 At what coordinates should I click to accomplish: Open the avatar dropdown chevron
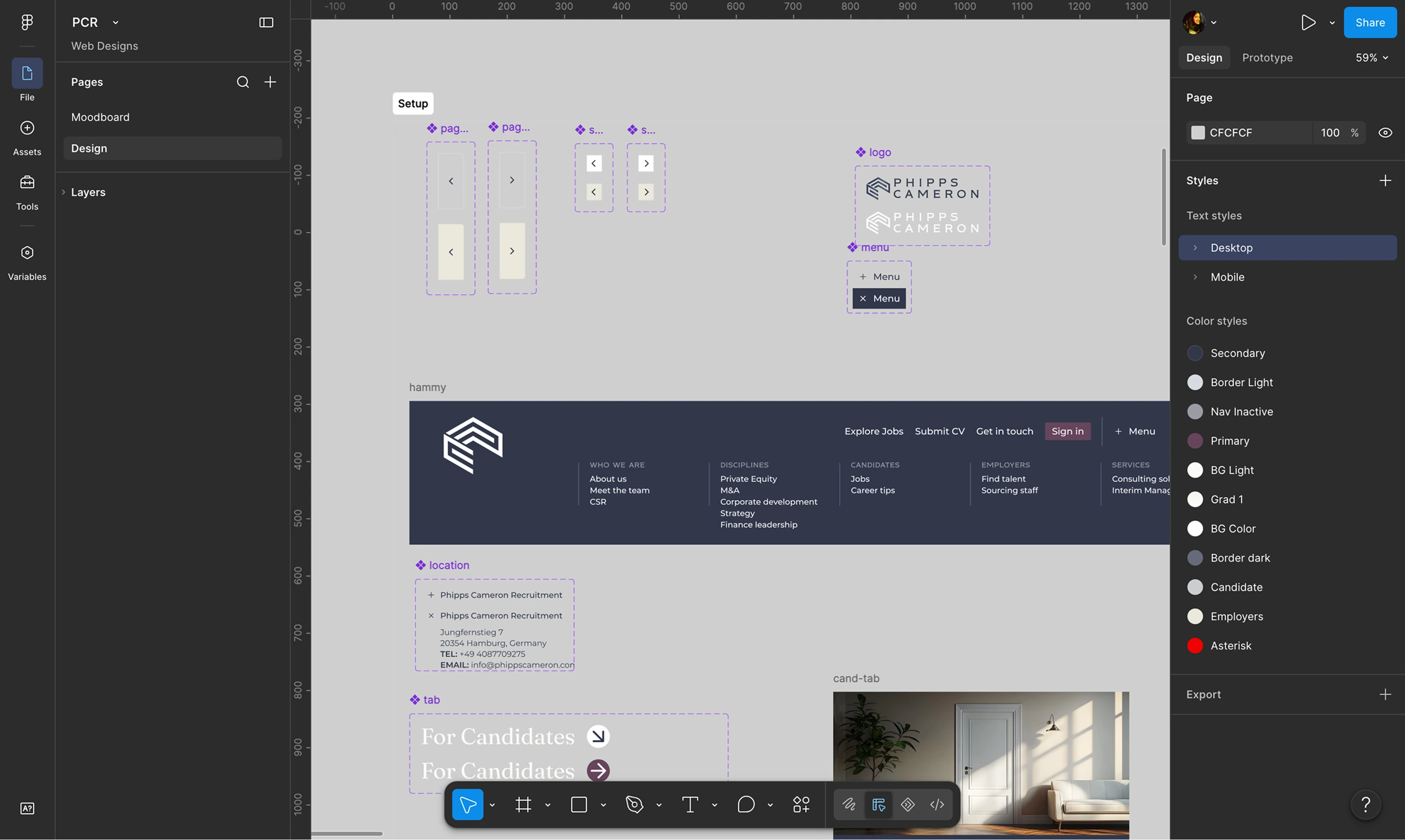point(1213,23)
